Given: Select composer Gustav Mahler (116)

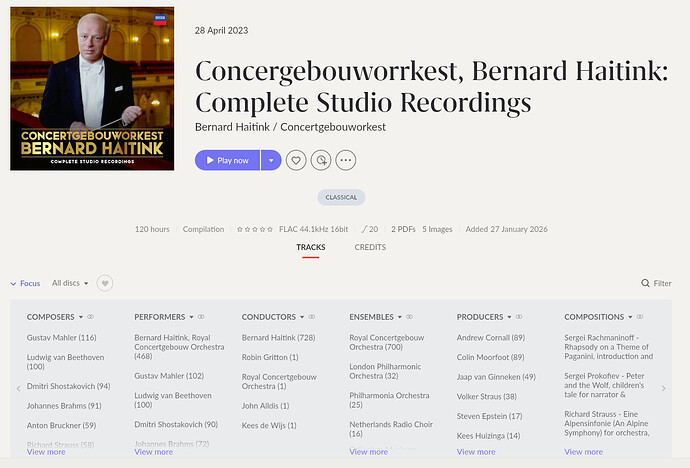Looking at the screenshot, I should [x=62, y=338].
